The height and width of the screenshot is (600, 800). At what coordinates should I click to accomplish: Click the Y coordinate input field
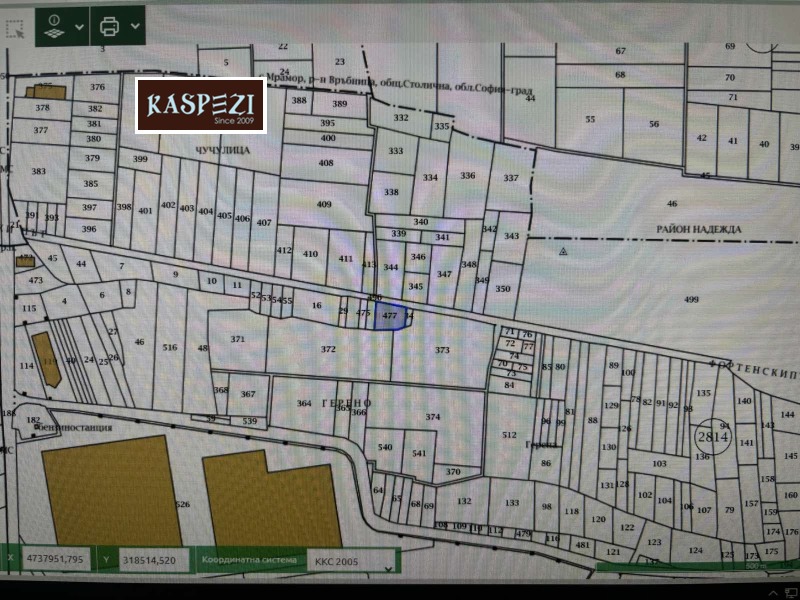[x=154, y=560]
